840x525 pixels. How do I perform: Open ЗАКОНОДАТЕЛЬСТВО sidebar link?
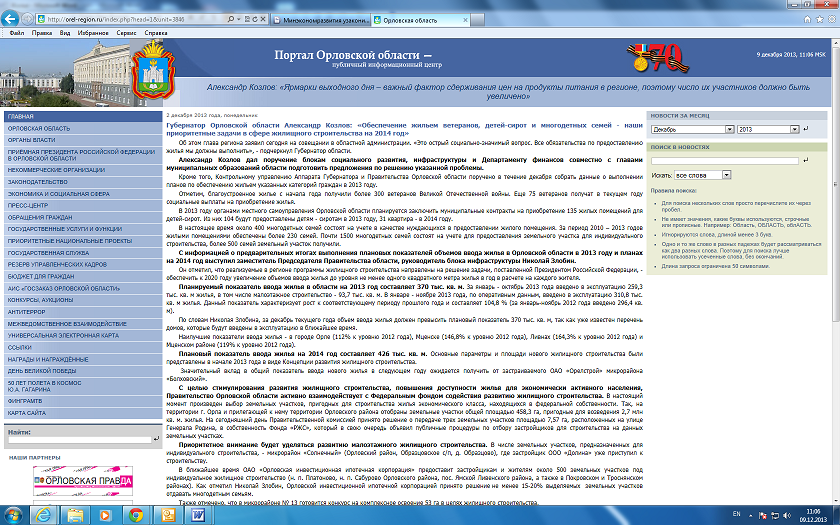point(83,182)
